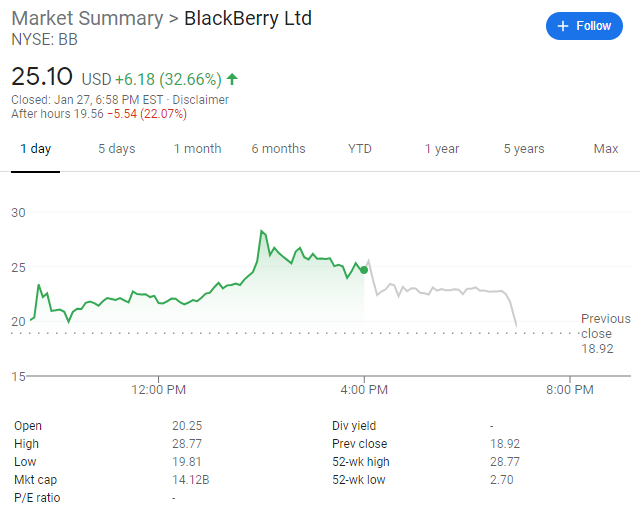Switch to the 1 year tab
Viewport: 640px width, 514px height.
(442, 149)
